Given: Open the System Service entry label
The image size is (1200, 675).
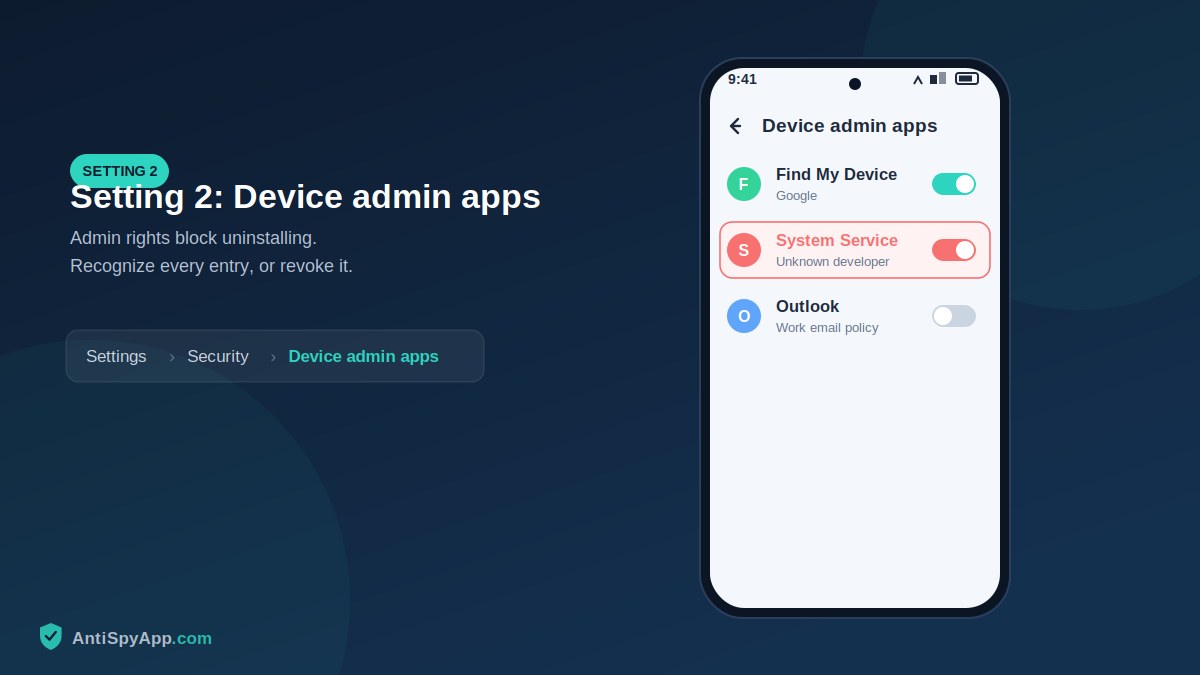Looking at the screenshot, I should click(837, 240).
